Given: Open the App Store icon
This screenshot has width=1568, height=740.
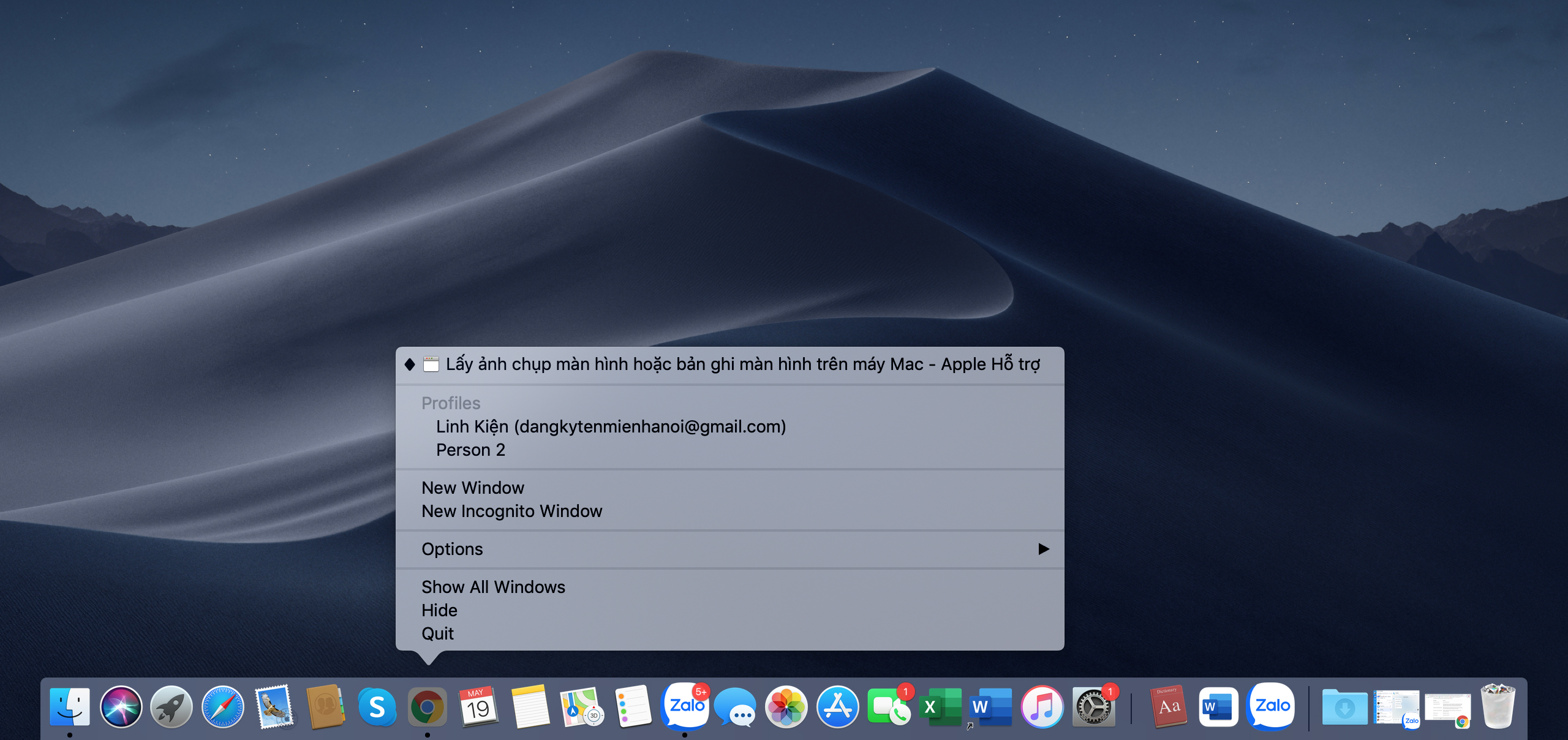Looking at the screenshot, I should 837,706.
